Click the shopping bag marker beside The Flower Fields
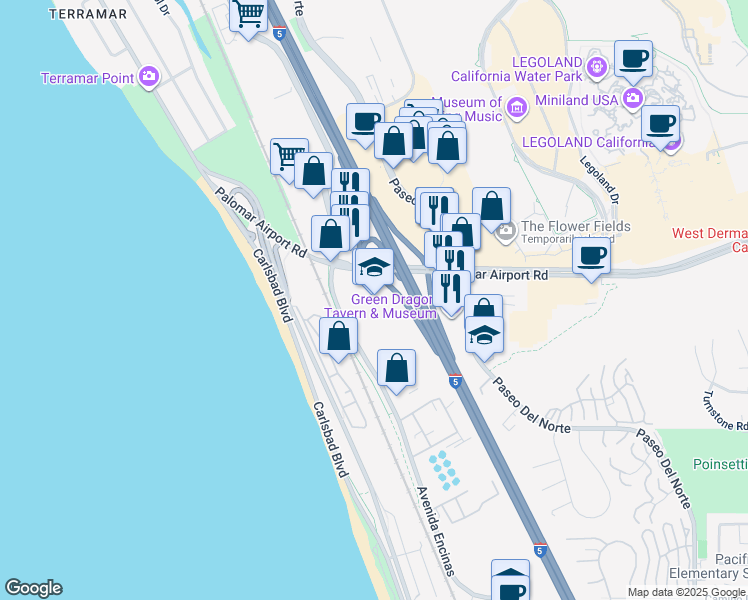Screen dimensions: 748x600 [x=492, y=206]
